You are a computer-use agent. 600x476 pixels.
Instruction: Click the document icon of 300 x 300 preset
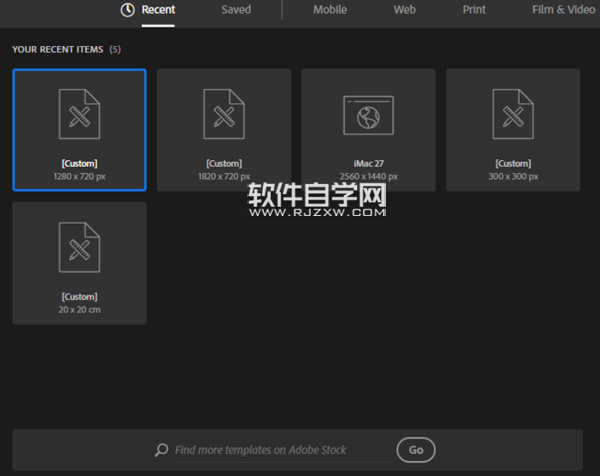(513, 114)
